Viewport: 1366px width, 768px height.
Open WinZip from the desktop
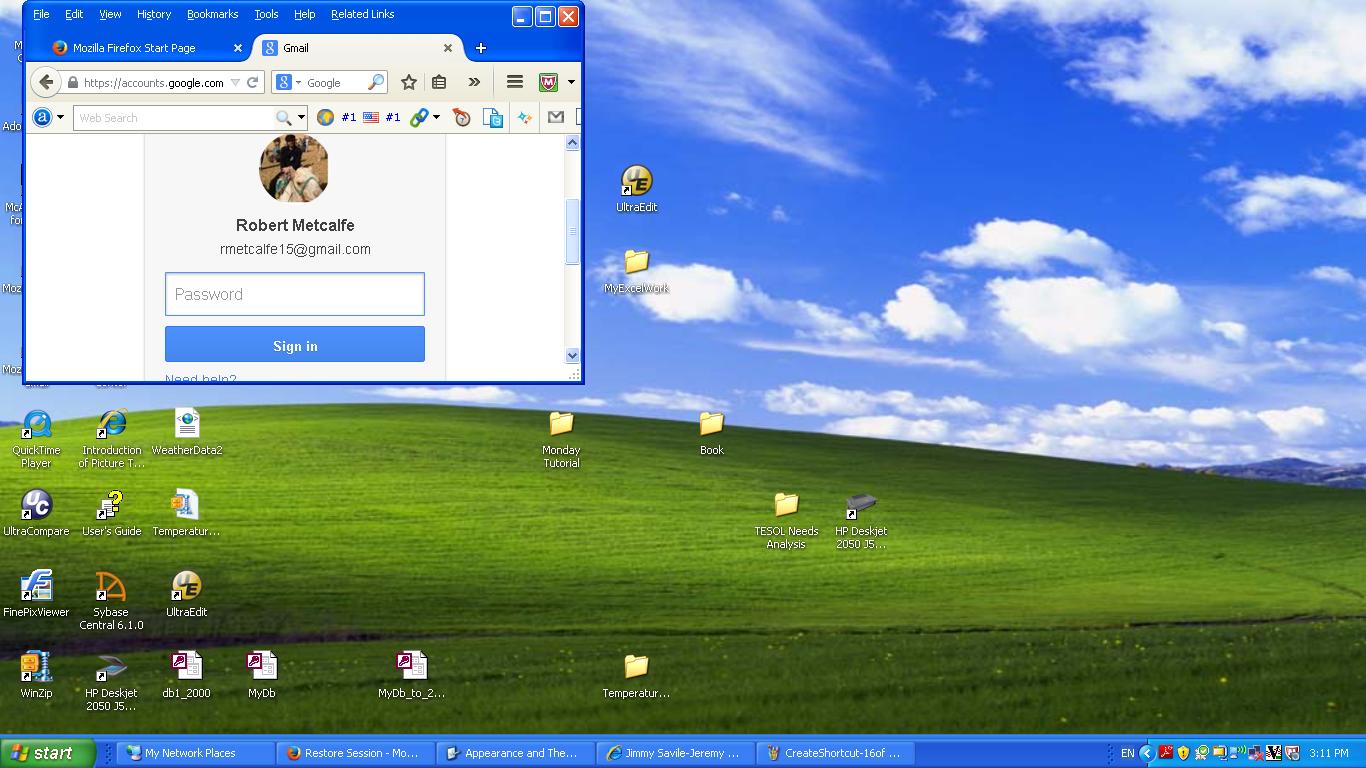tap(36, 667)
